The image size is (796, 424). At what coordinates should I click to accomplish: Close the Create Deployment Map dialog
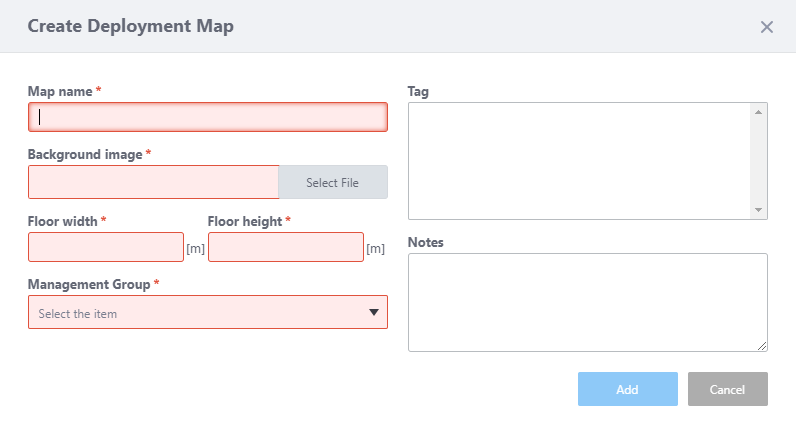click(767, 27)
